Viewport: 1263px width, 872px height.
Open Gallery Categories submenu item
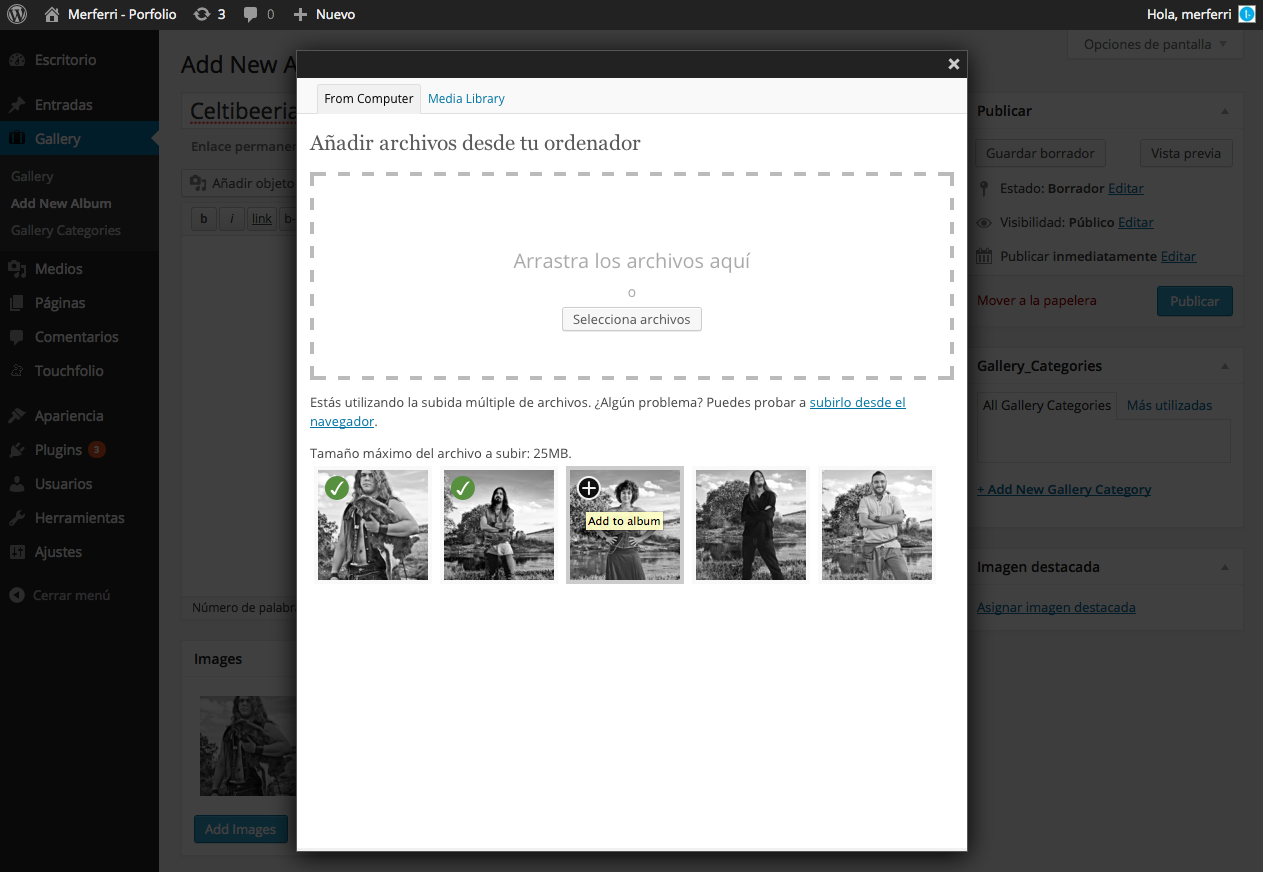(x=66, y=230)
